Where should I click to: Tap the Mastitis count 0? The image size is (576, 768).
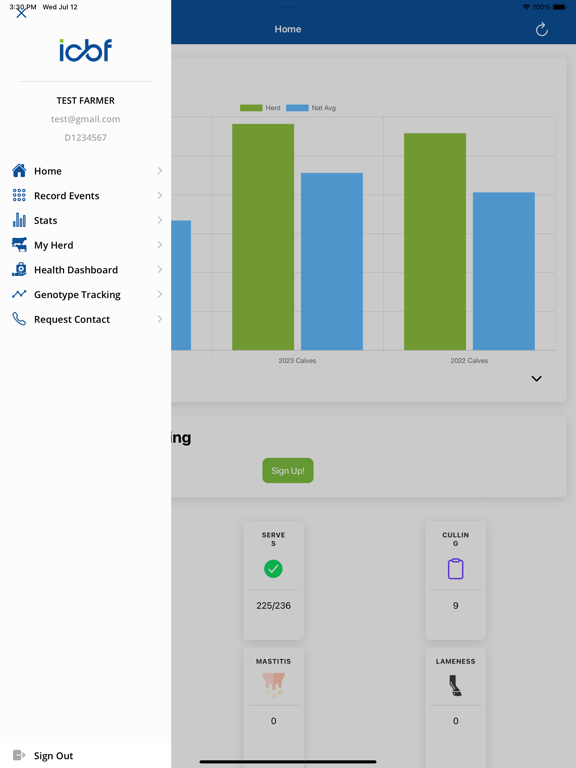[x=273, y=721]
